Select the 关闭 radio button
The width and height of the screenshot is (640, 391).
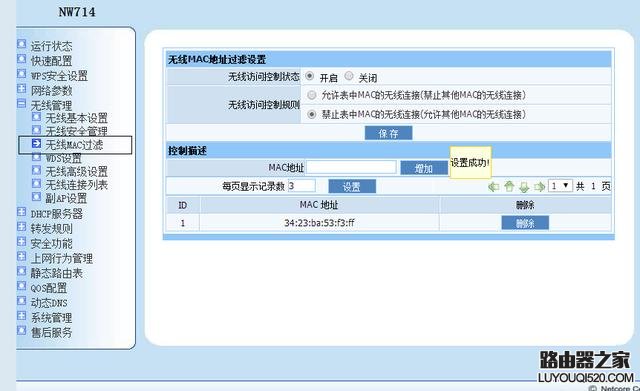[349, 76]
